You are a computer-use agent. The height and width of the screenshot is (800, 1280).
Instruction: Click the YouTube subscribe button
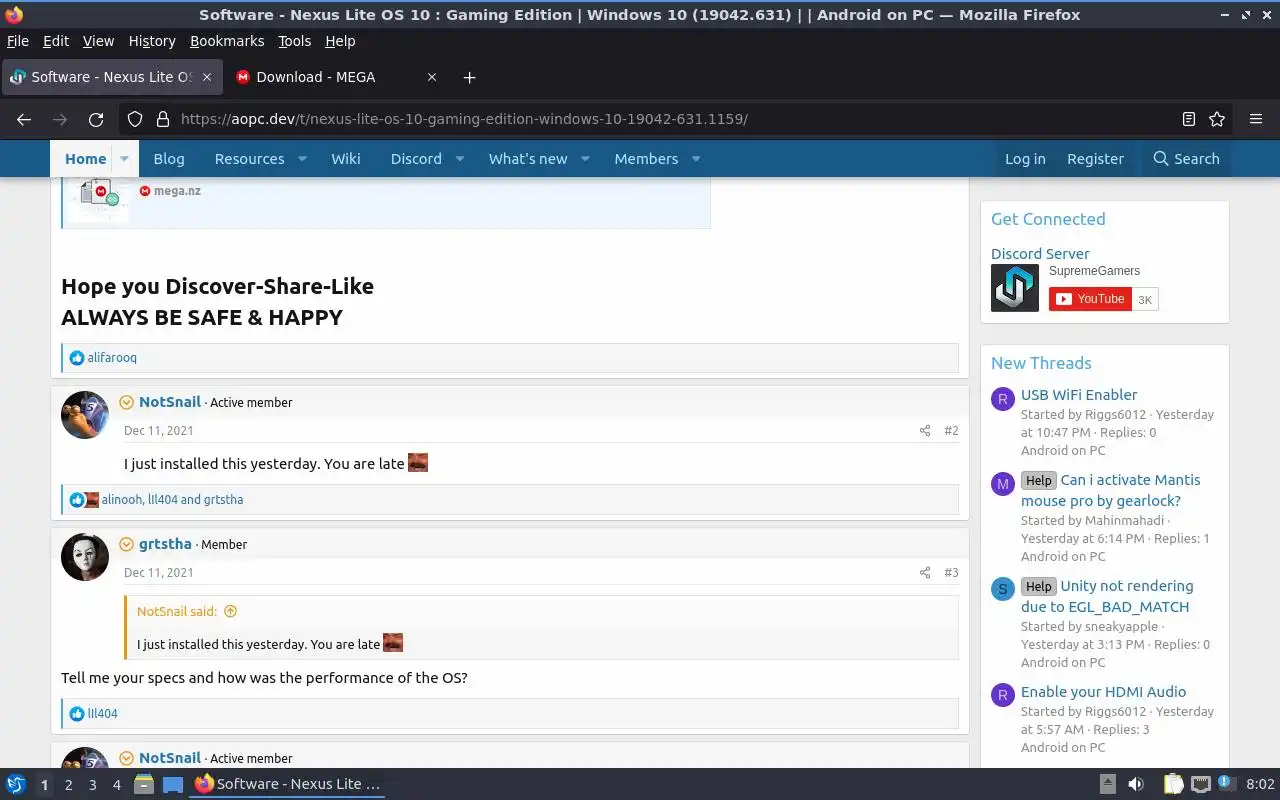coord(1090,299)
